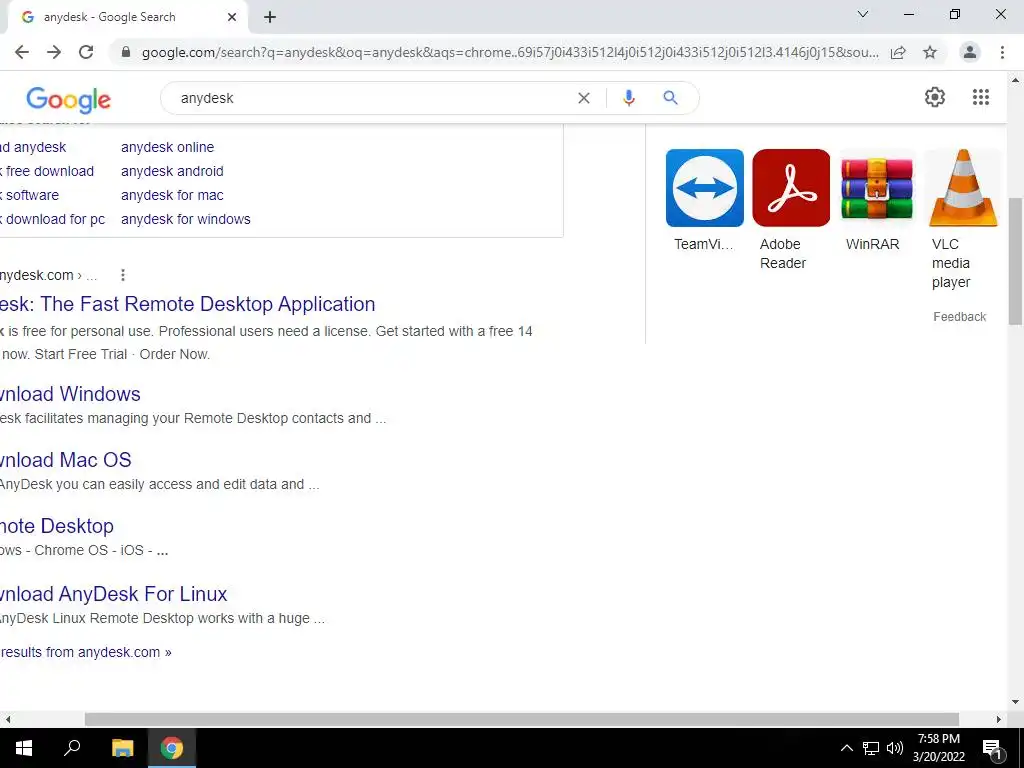
Task: Go forward in browser history
Action: (x=54, y=52)
